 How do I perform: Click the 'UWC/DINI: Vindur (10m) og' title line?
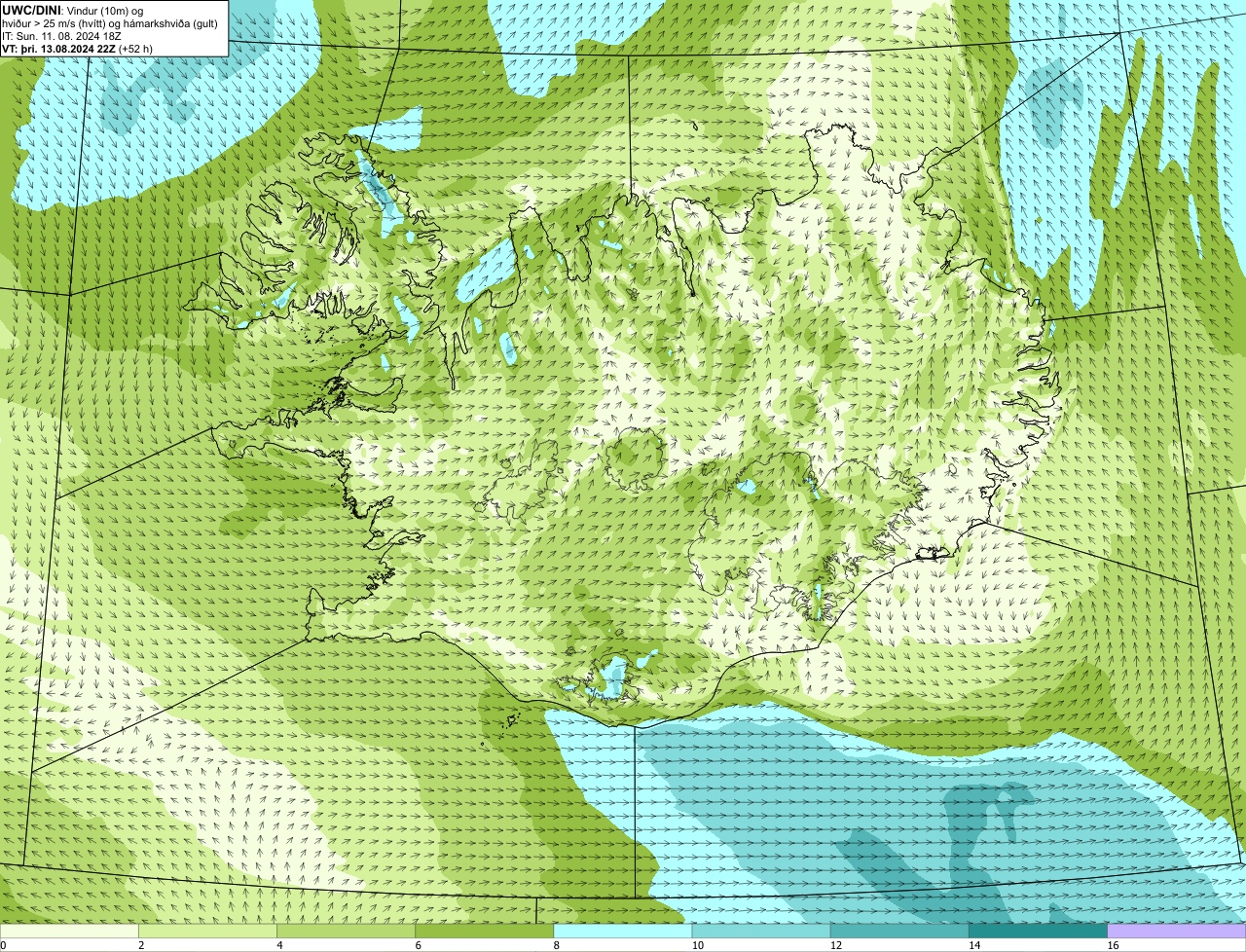[x=73, y=10]
